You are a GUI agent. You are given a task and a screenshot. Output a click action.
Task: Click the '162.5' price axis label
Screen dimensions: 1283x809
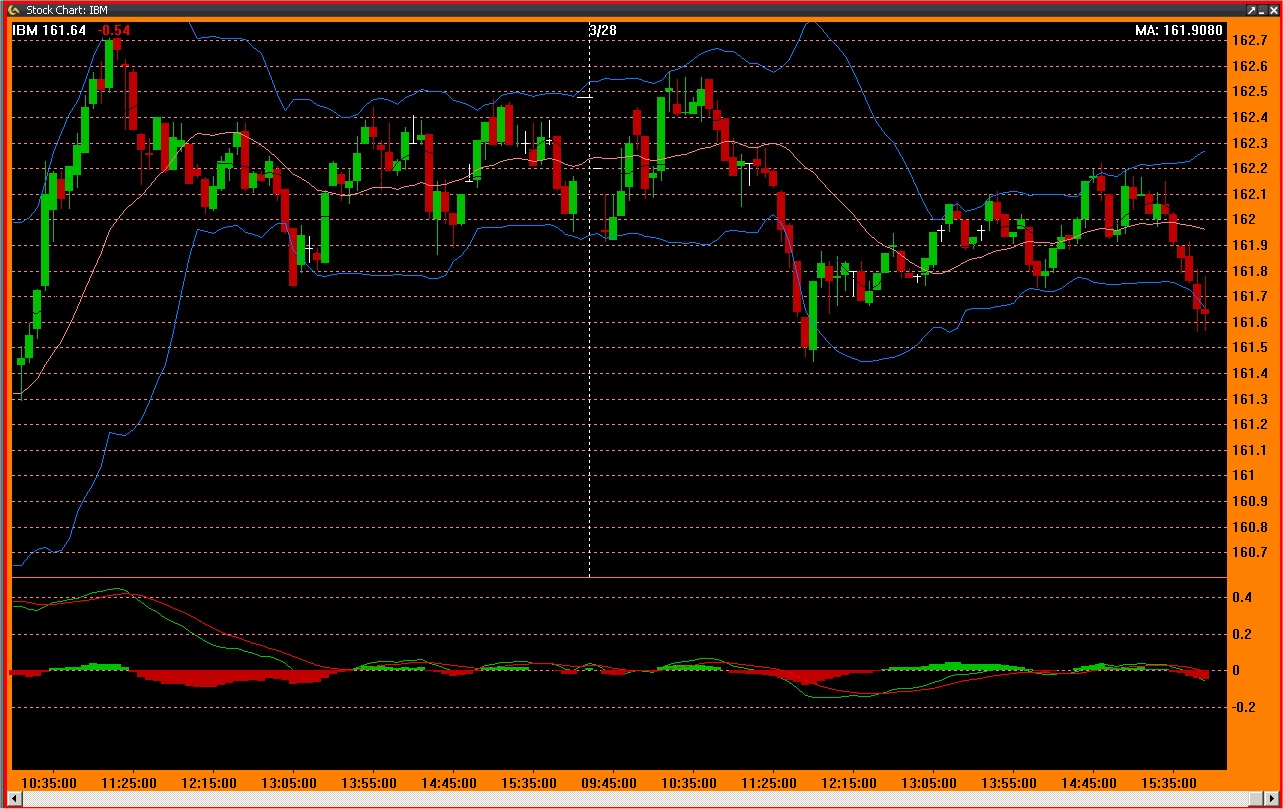(1250, 92)
